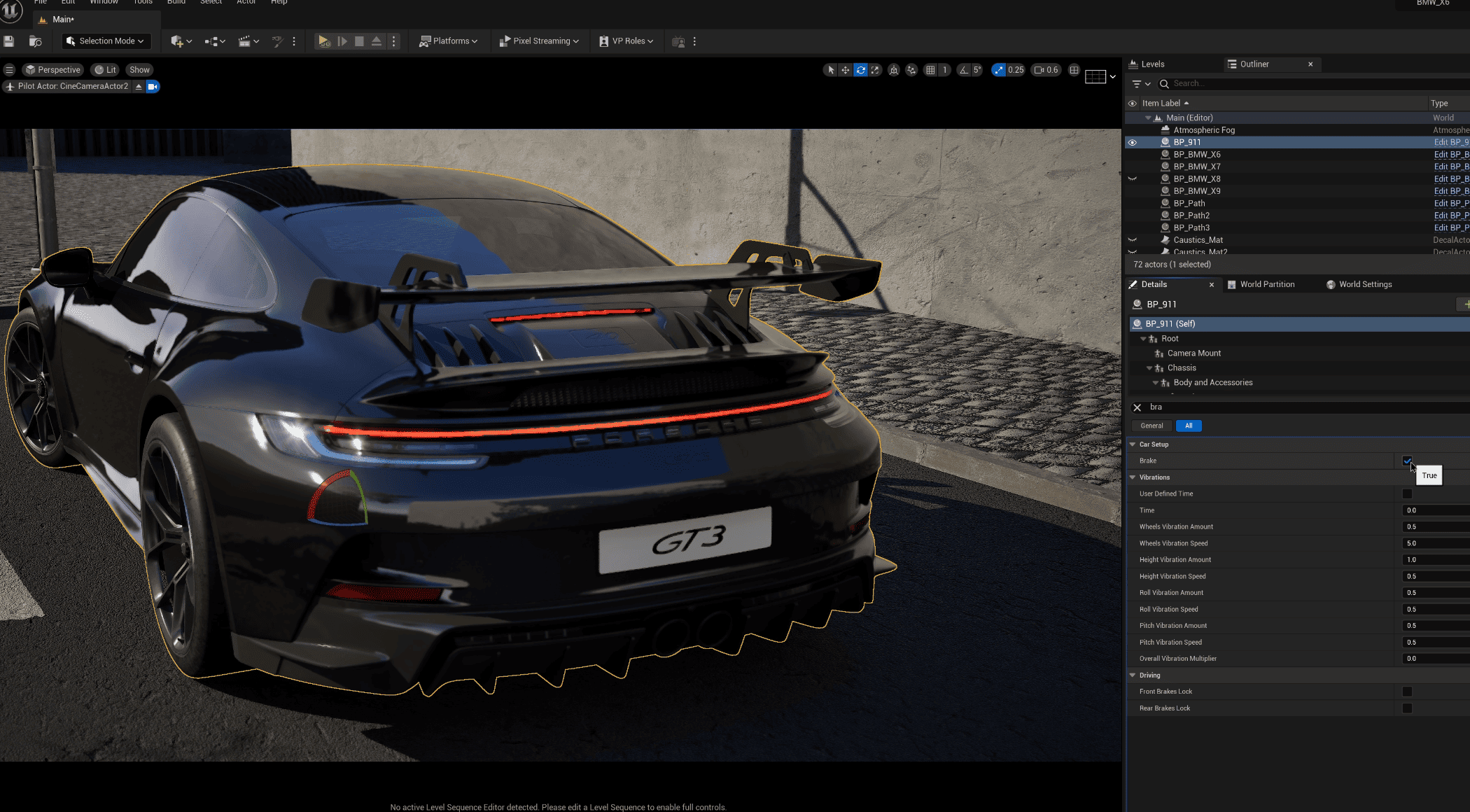This screenshot has height=812, width=1470.
Task: Show BP_BMW_X8 via its hidden-eye icon
Action: (x=1132, y=179)
